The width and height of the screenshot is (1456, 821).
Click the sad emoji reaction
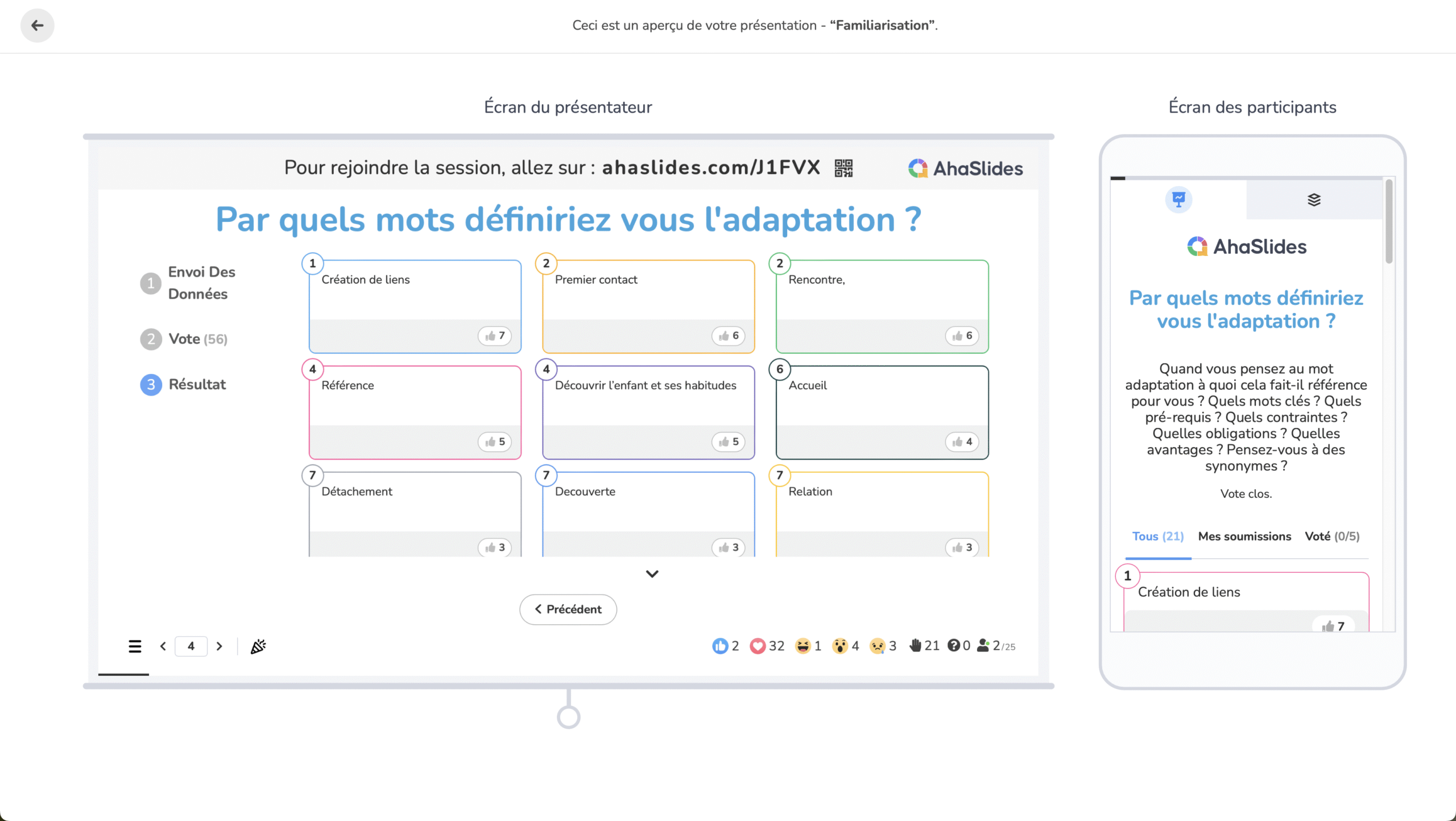883,646
